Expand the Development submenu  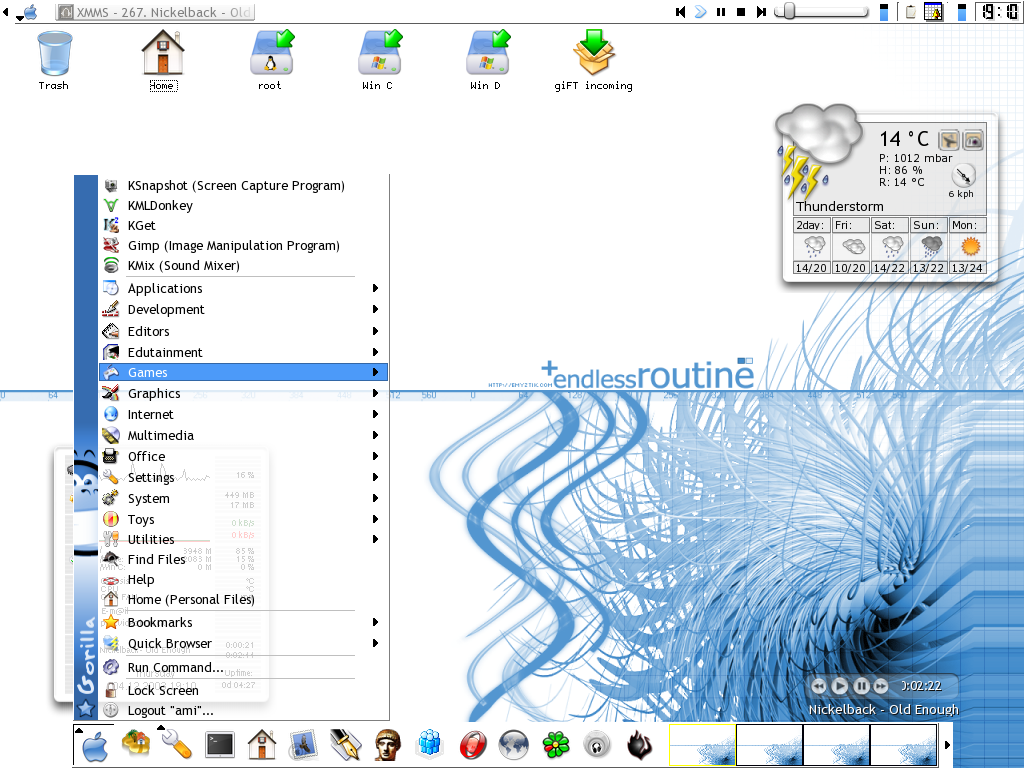click(243, 309)
